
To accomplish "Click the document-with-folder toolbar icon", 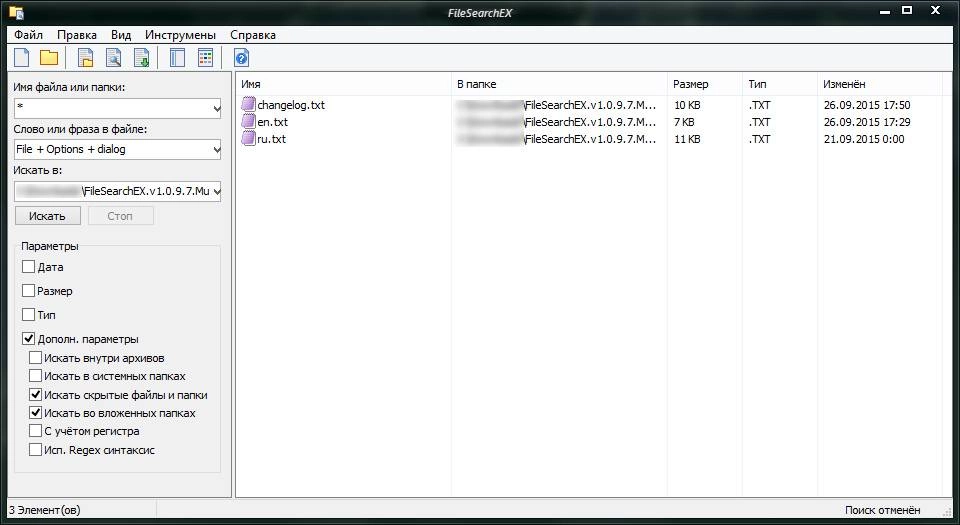I will (86, 58).
